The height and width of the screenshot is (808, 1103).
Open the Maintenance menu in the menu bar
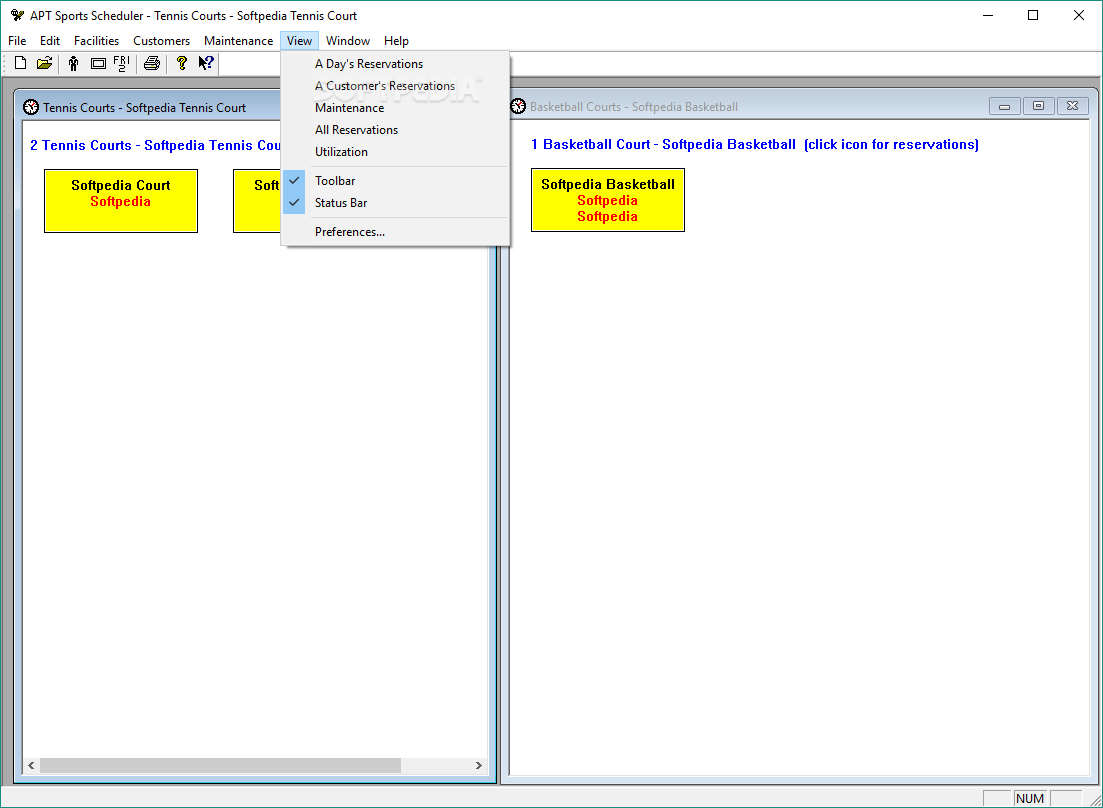coord(238,41)
